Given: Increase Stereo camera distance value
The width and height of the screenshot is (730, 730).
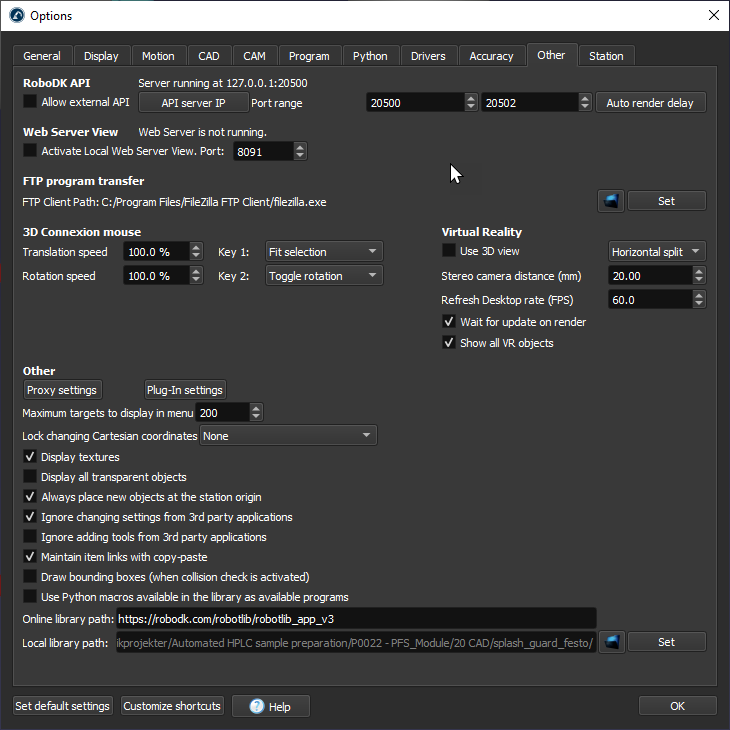Looking at the screenshot, I should click(x=698, y=271).
